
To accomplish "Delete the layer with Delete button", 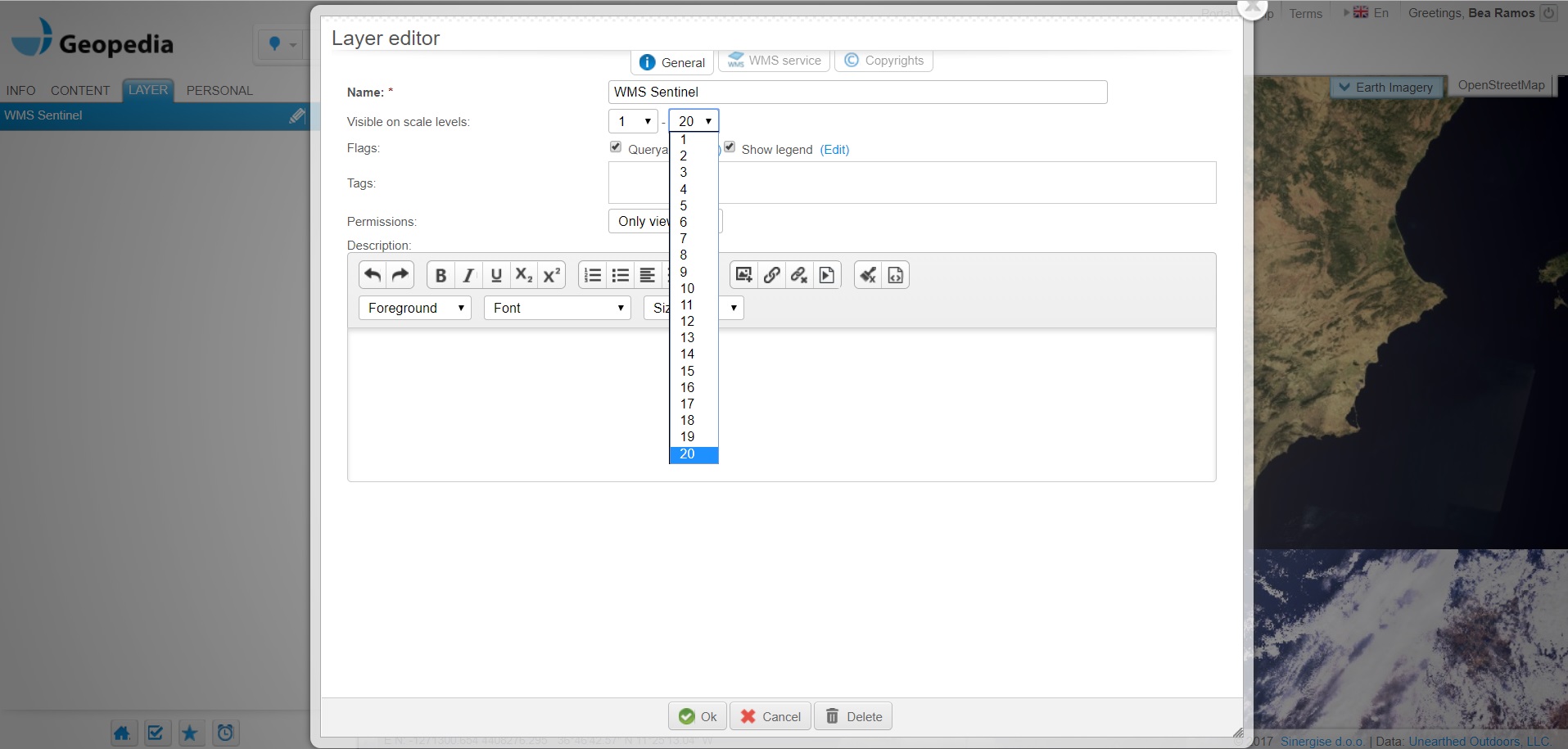I will [x=853, y=716].
